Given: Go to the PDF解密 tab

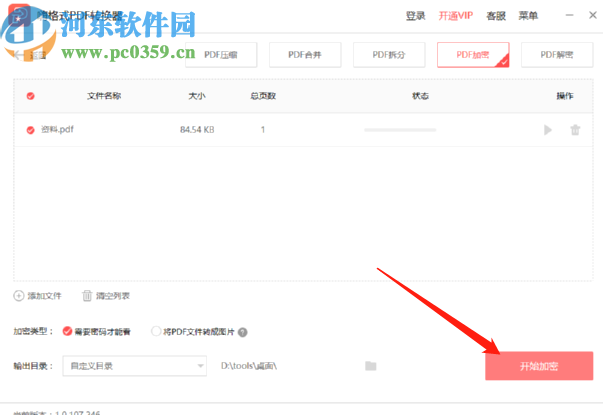Looking at the screenshot, I should pos(557,55).
